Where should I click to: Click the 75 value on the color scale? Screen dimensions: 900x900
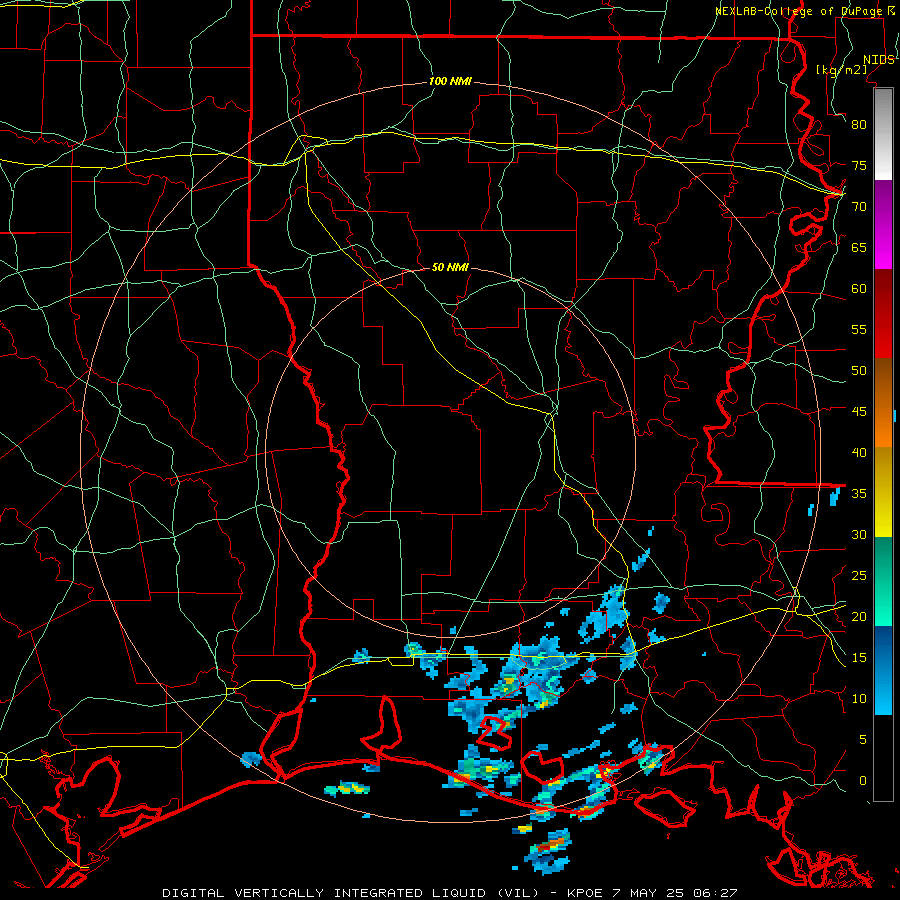tap(859, 166)
